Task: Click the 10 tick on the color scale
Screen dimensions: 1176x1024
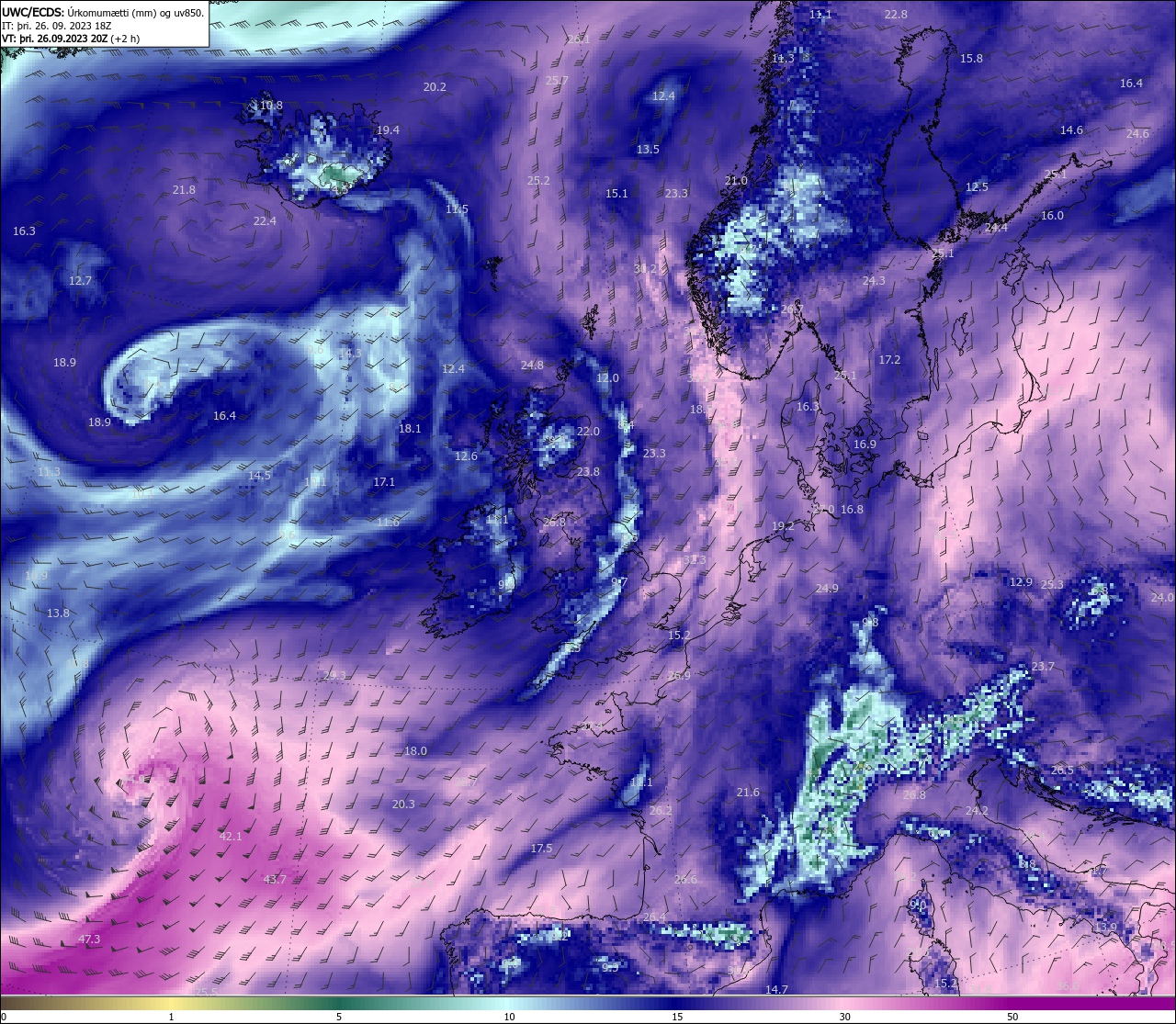Action: point(509,1017)
